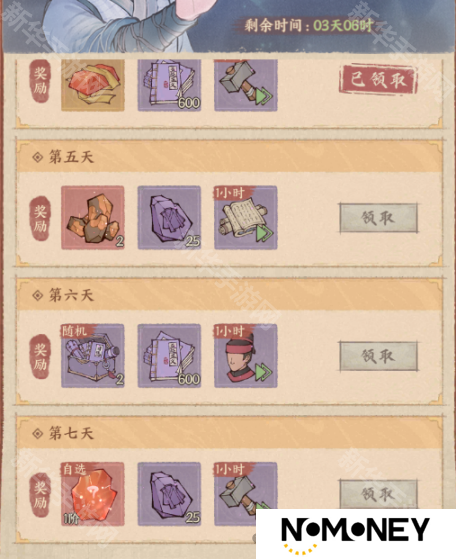Select the Day Six random treasure chest
456x559 pixels.
pos(93,356)
